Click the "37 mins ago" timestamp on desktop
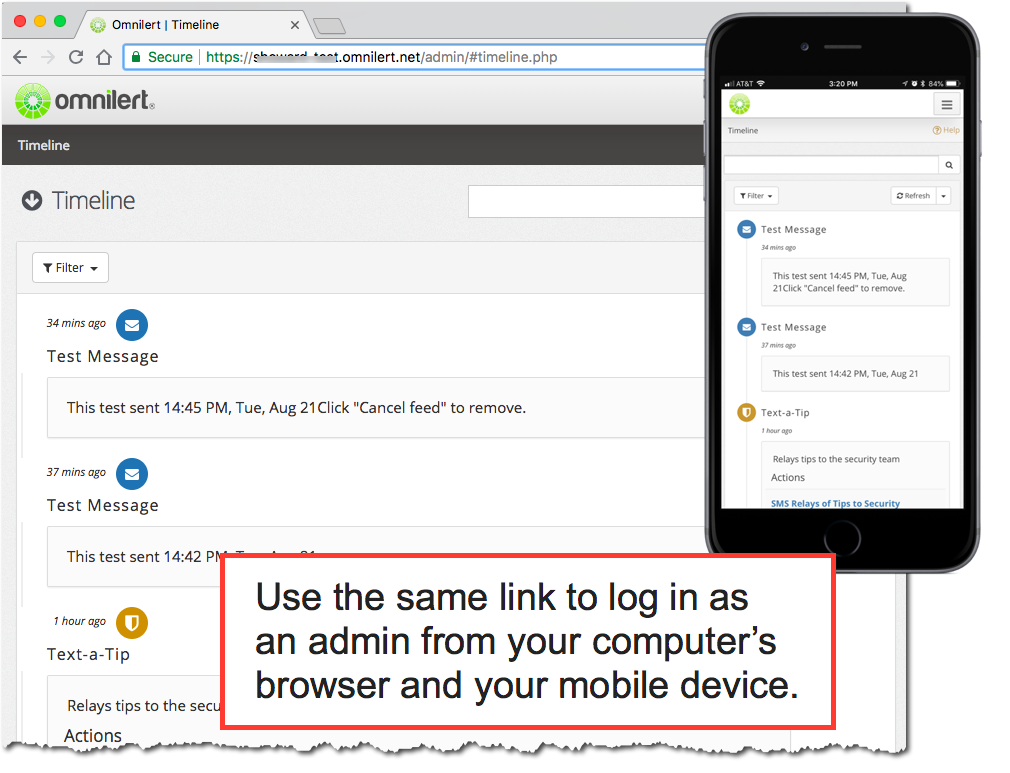The width and height of the screenshot is (1010, 773). (76, 472)
